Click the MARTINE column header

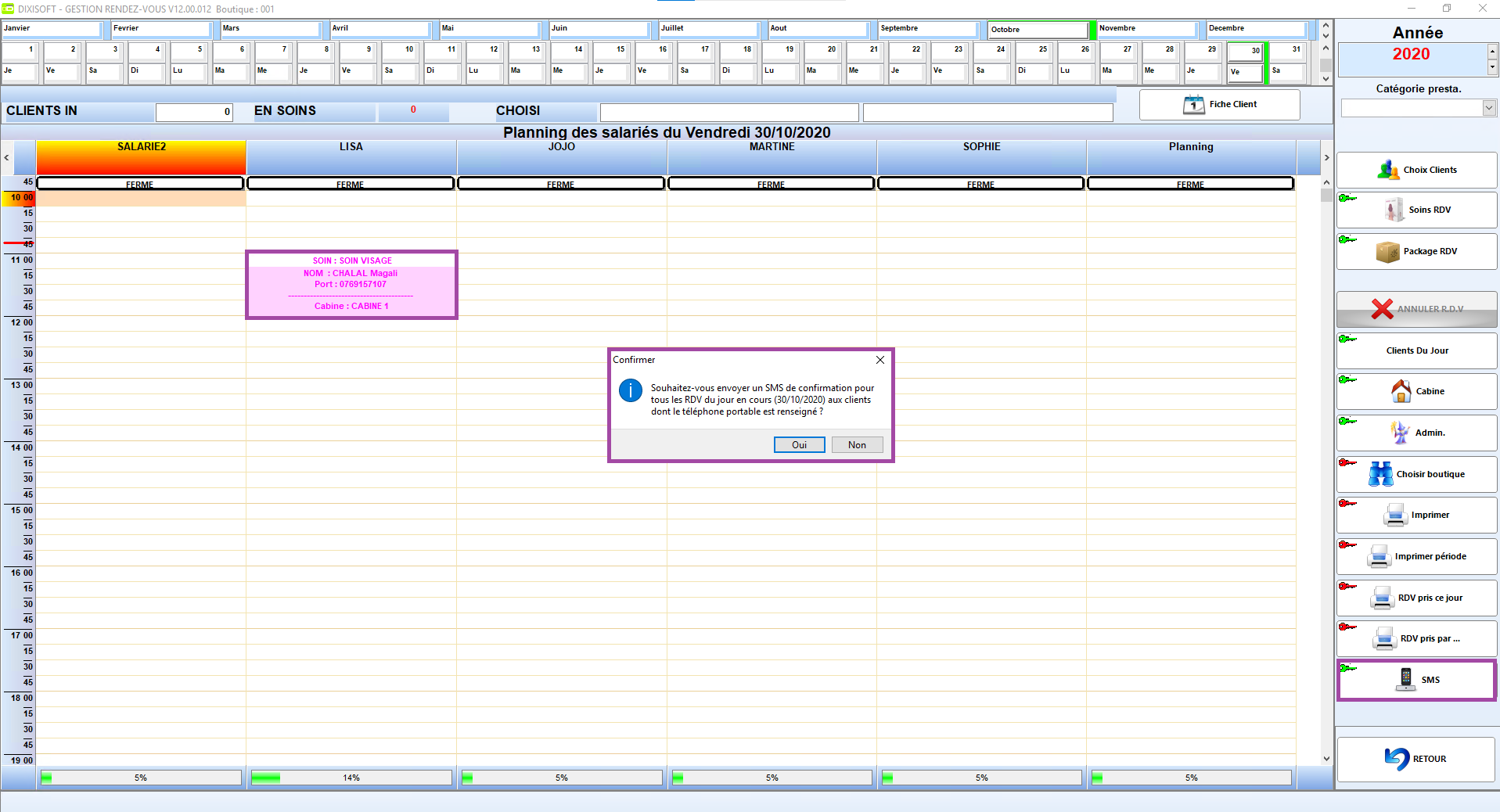[772, 157]
